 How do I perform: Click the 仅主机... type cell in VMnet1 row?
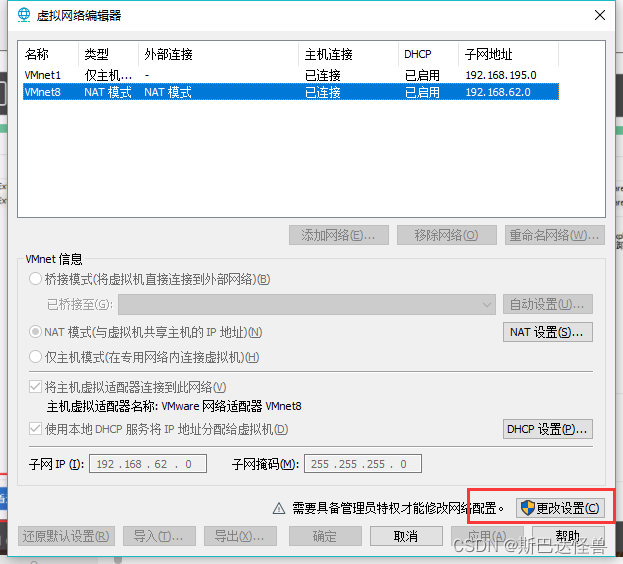tap(108, 75)
